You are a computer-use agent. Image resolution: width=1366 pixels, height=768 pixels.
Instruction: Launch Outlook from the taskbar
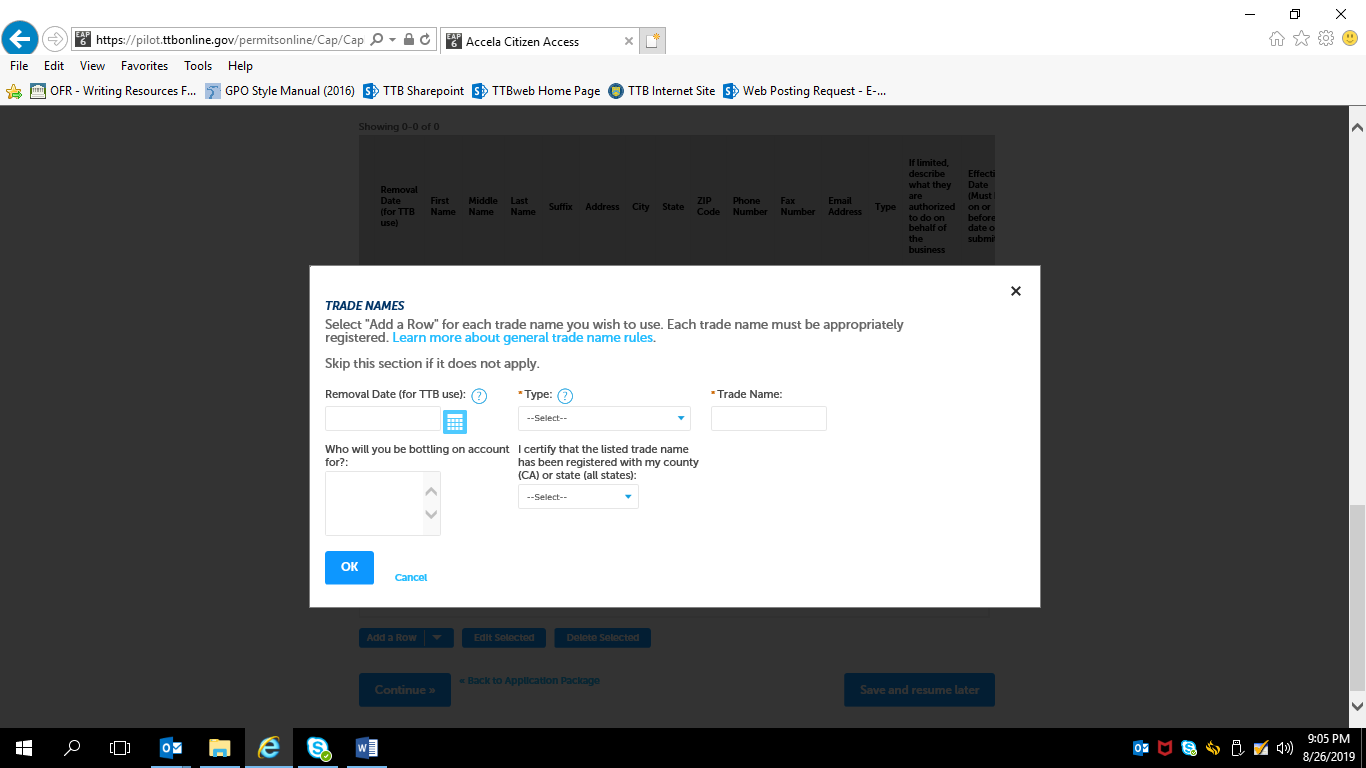point(171,747)
